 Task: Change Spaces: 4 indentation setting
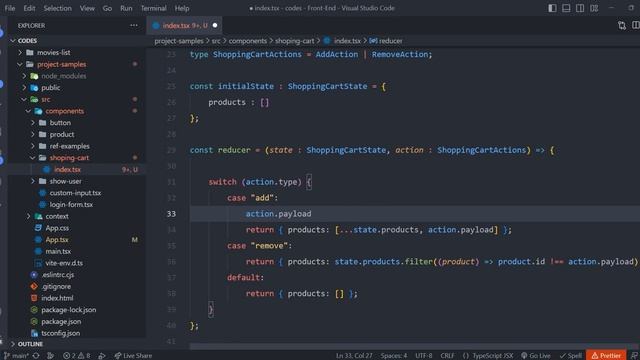[394, 356]
